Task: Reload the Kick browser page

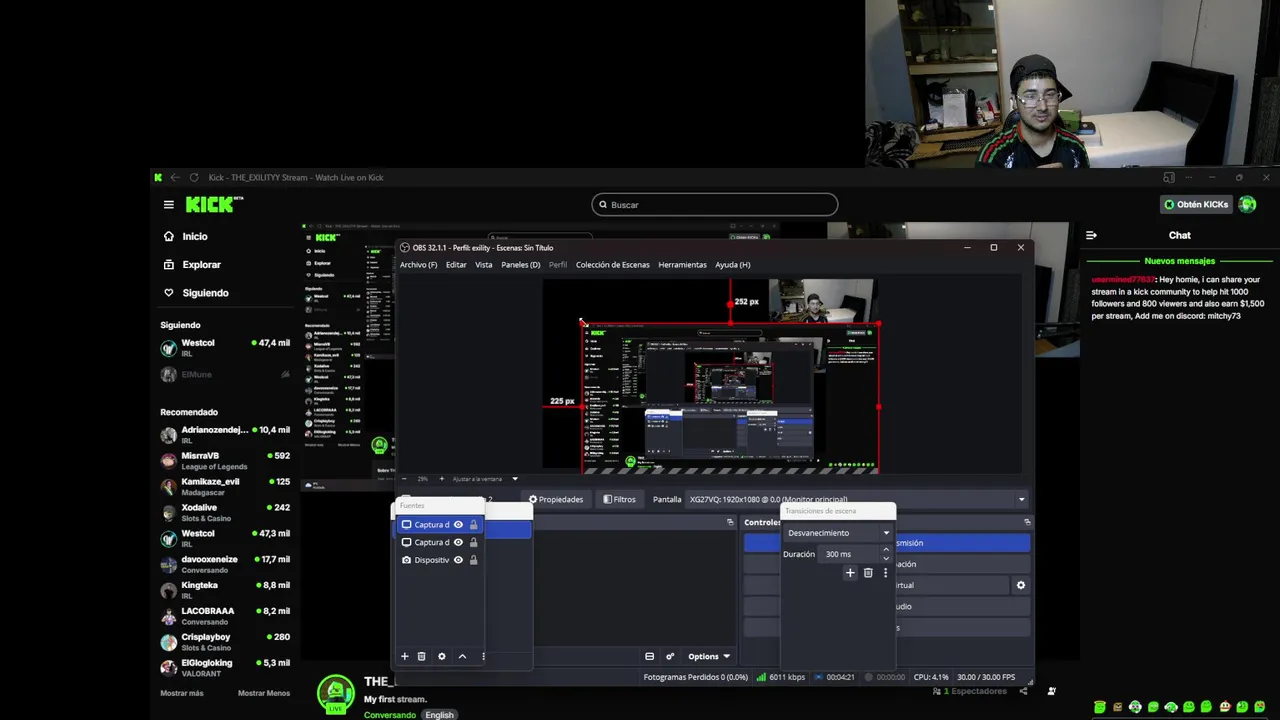Action: (194, 177)
